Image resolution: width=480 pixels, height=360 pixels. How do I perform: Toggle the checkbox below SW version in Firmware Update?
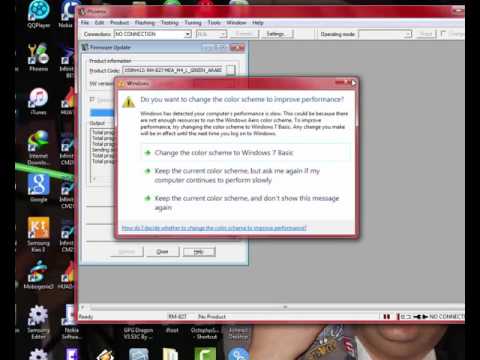92,99
